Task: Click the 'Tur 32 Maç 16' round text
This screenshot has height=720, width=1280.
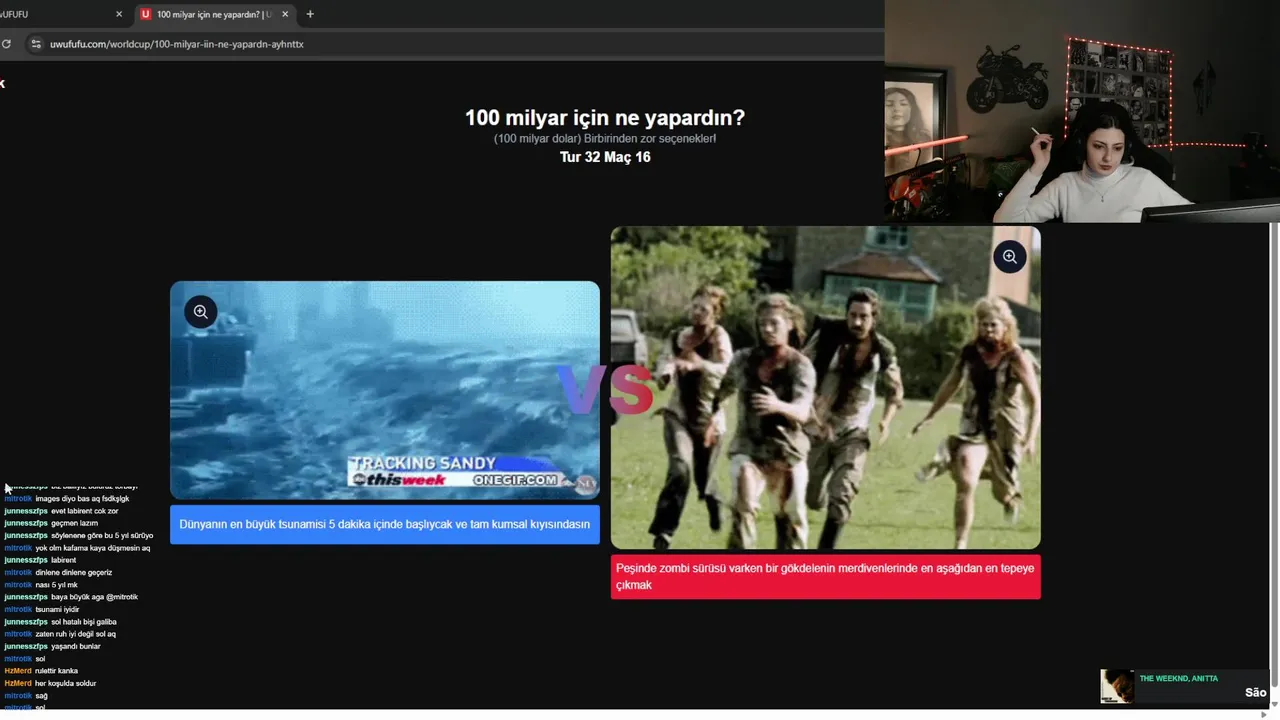Action: coord(605,157)
